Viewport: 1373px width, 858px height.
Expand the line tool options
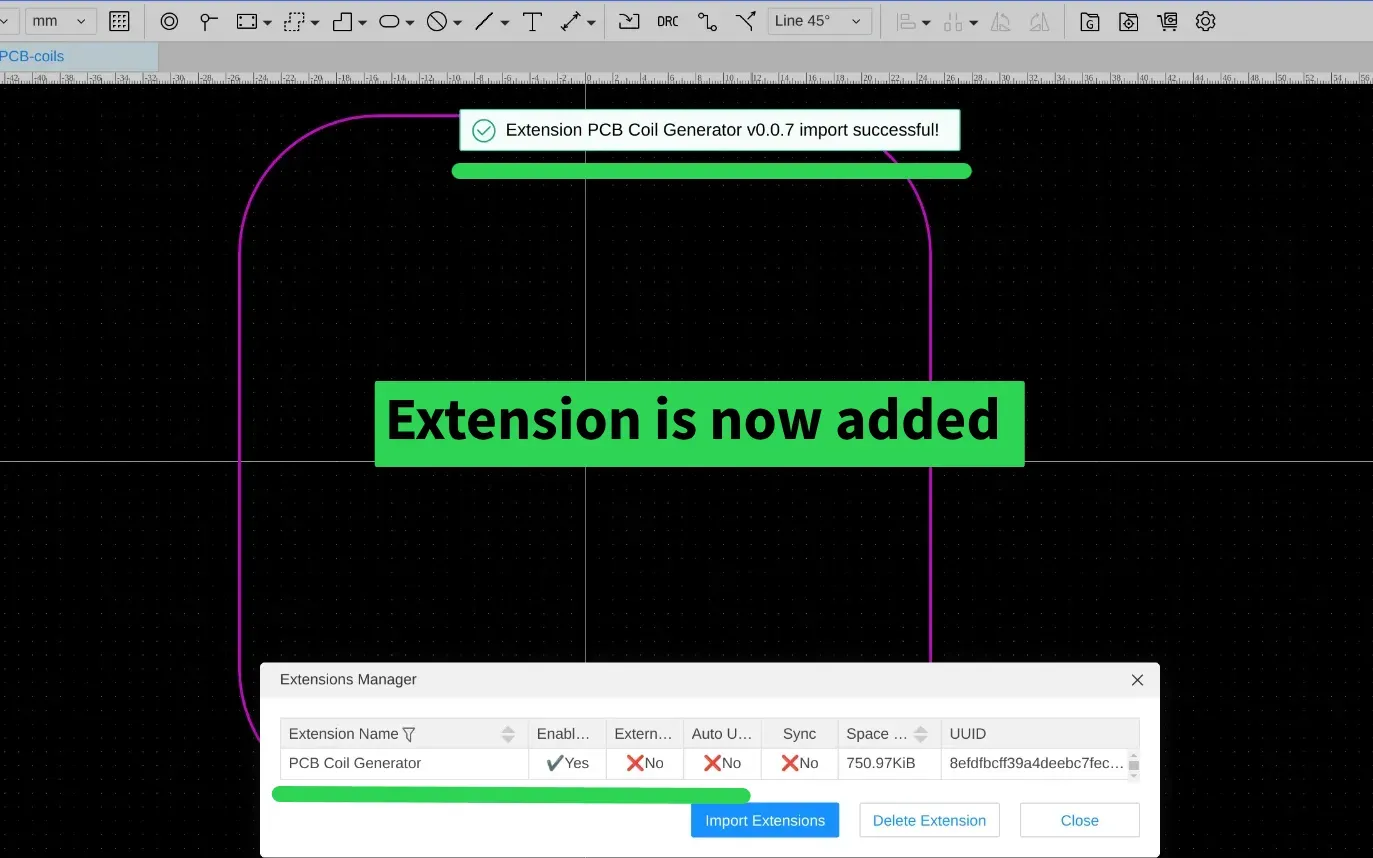point(505,22)
